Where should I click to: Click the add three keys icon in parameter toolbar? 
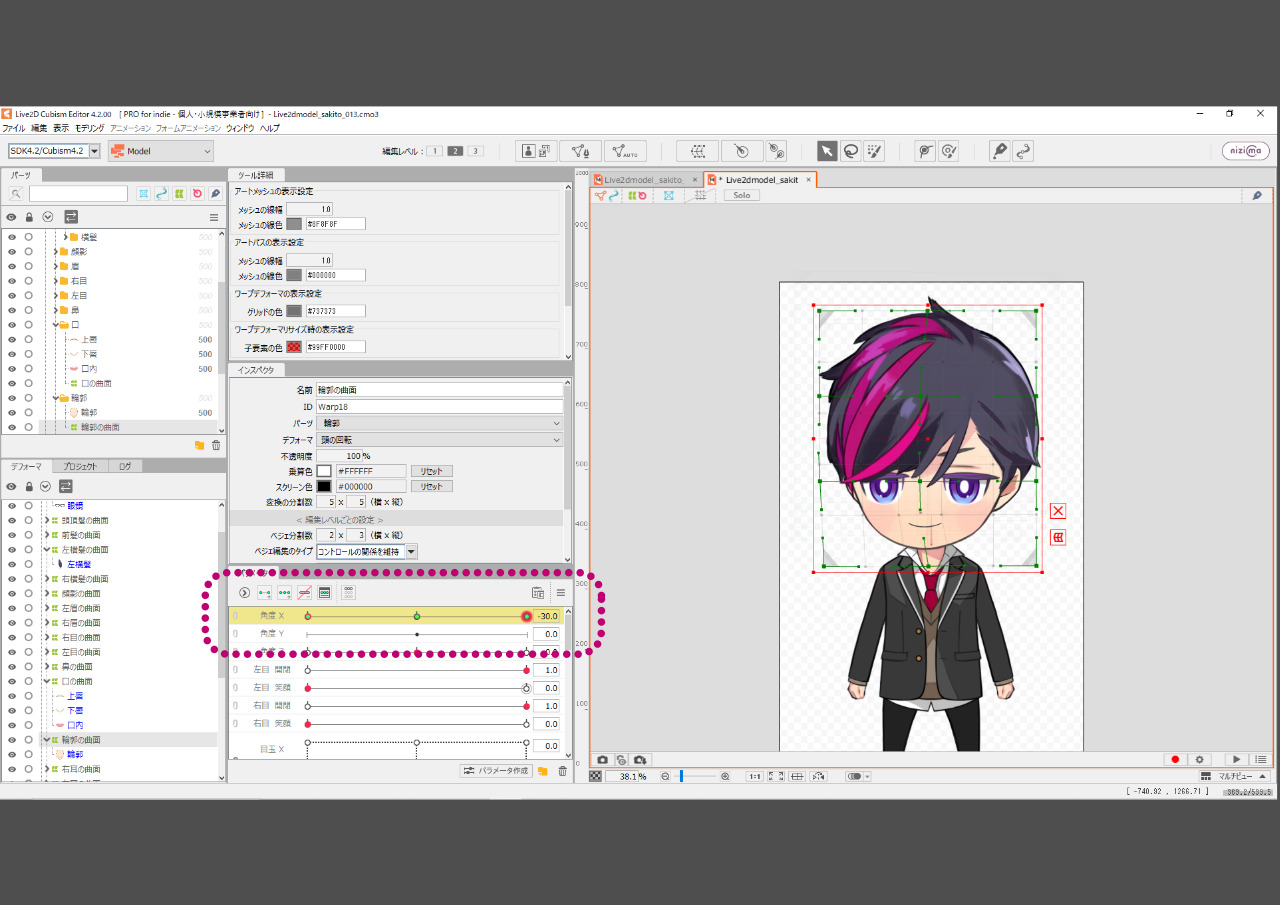(x=285, y=593)
